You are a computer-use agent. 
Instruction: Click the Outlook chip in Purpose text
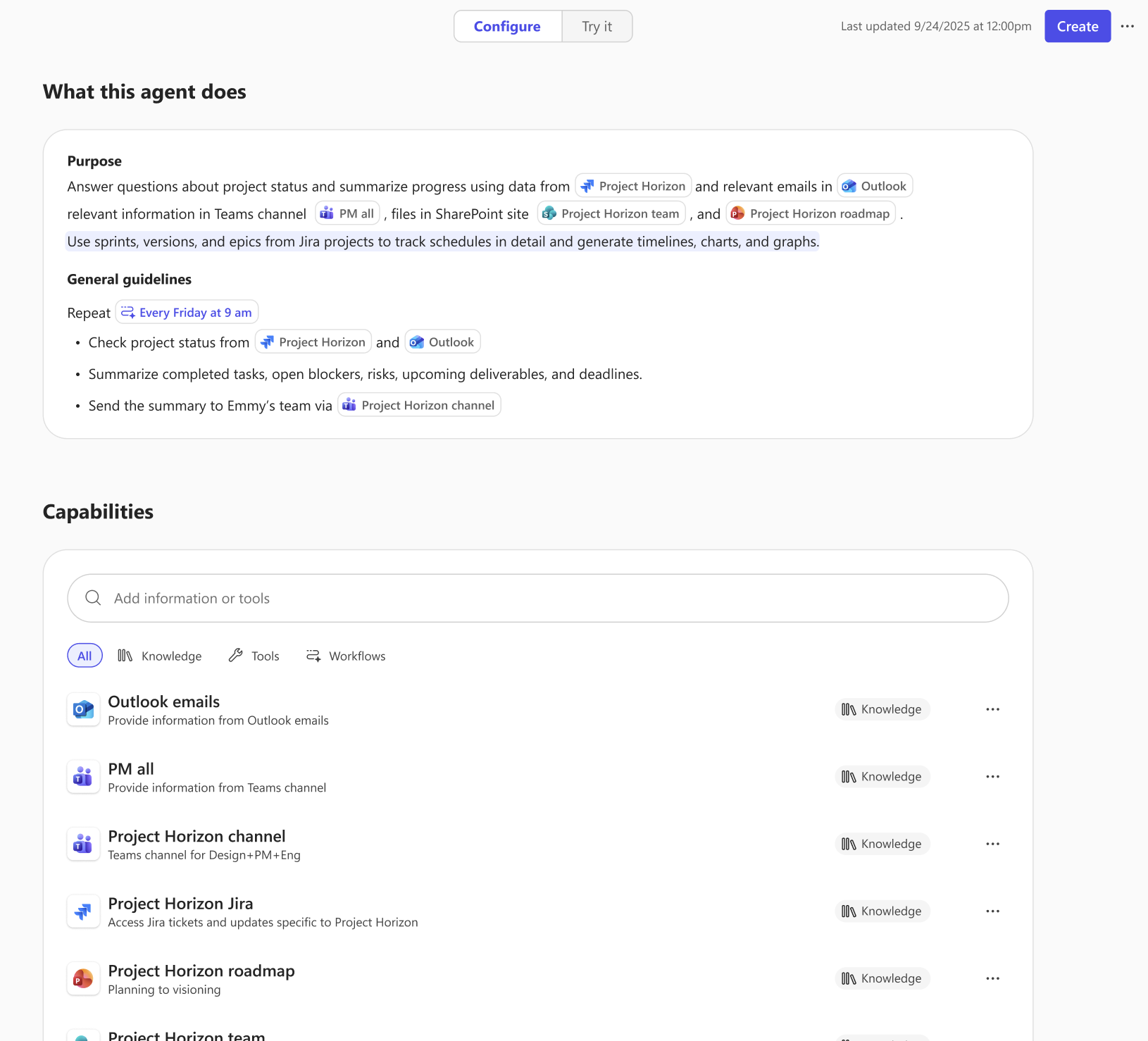[x=875, y=186]
